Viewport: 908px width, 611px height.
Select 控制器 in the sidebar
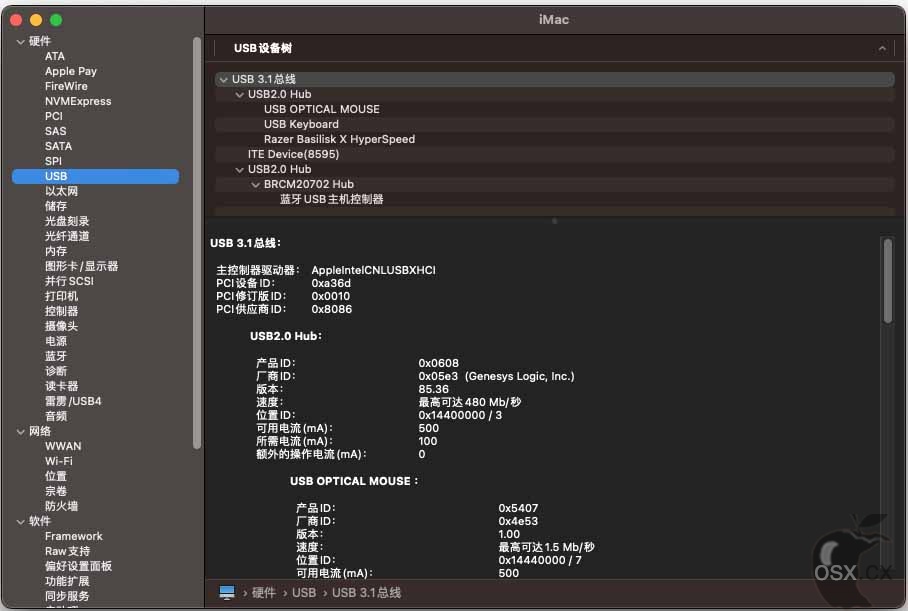(x=61, y=312)
